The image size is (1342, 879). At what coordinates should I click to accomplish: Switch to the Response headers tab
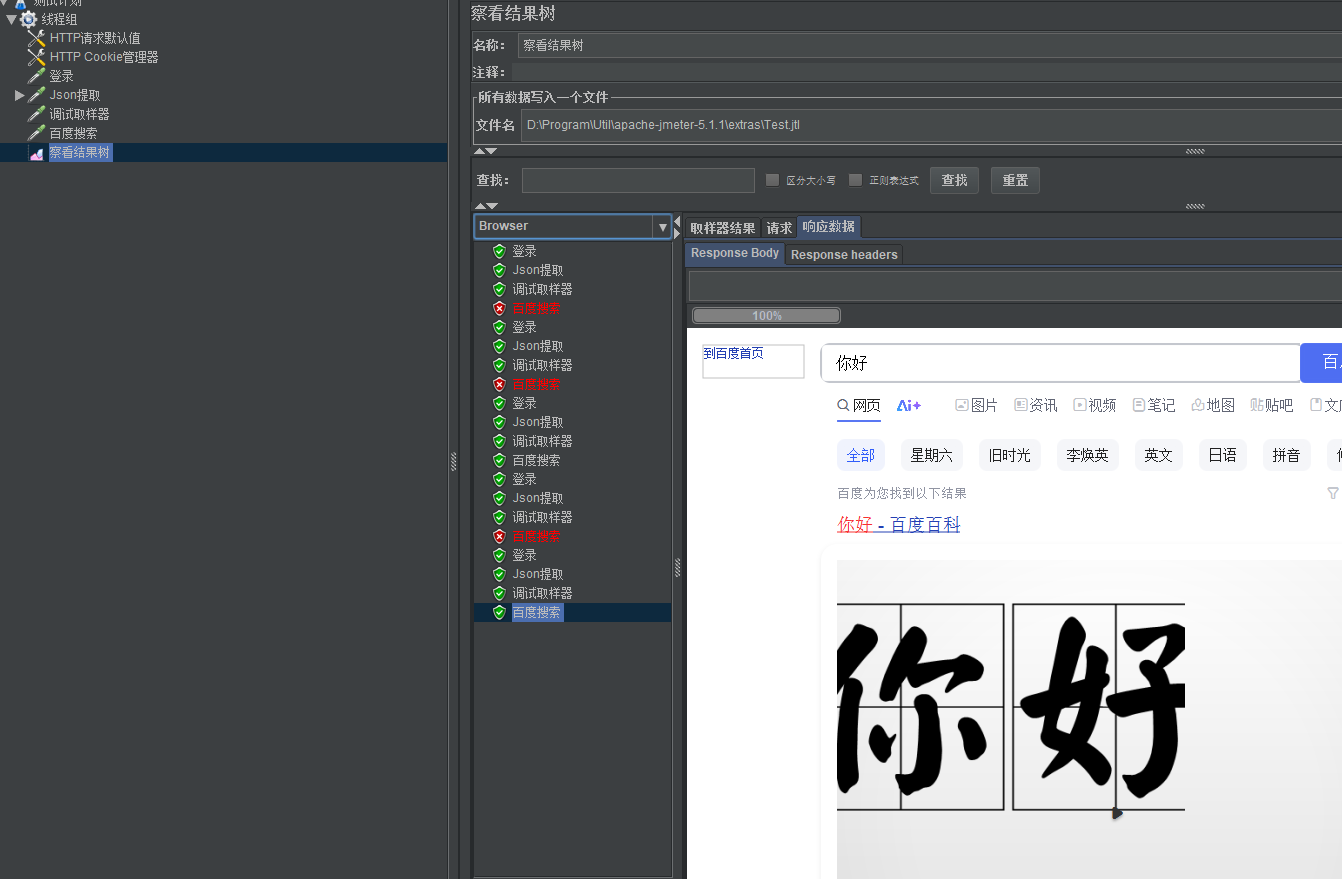pos(843,254)
